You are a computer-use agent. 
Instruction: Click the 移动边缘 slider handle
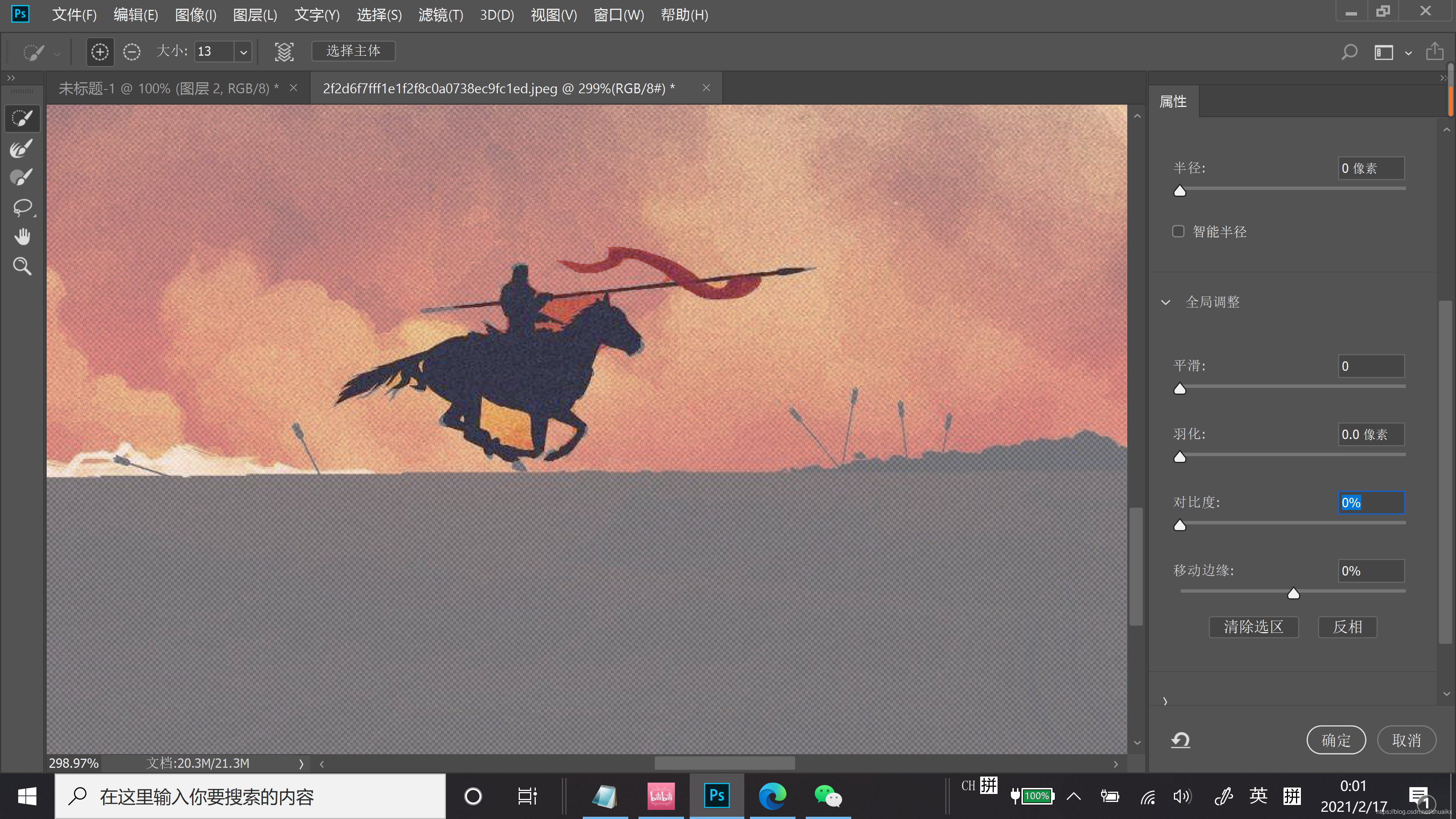tap(1293, 593)
